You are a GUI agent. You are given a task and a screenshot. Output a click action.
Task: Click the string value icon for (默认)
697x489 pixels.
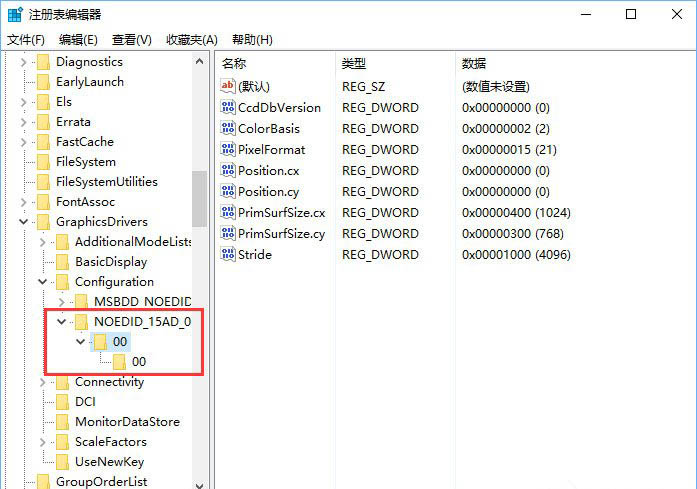(x=227, y=87)
